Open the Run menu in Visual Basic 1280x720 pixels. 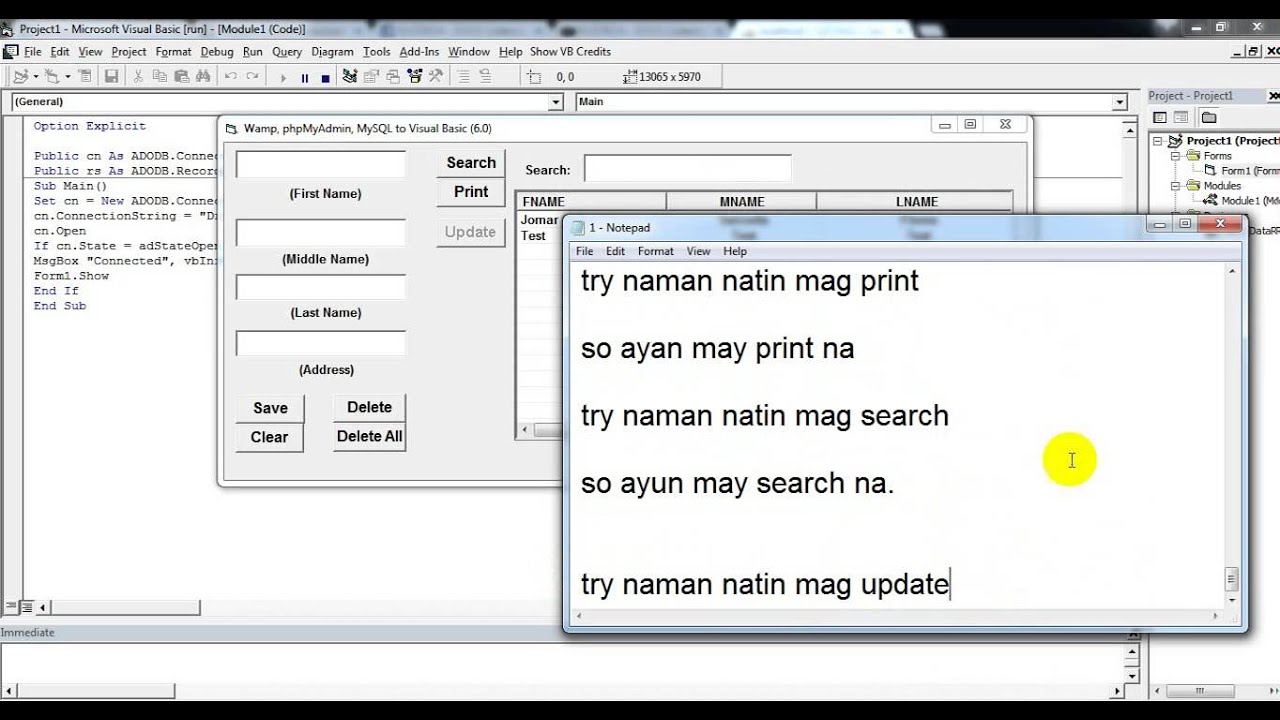pos(252,52)
